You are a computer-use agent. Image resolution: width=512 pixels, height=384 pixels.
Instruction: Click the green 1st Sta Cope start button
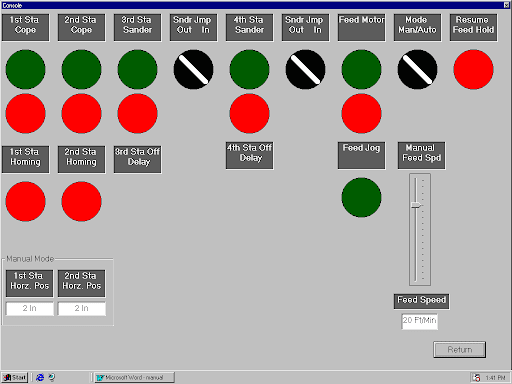click(x=25, y=69)
